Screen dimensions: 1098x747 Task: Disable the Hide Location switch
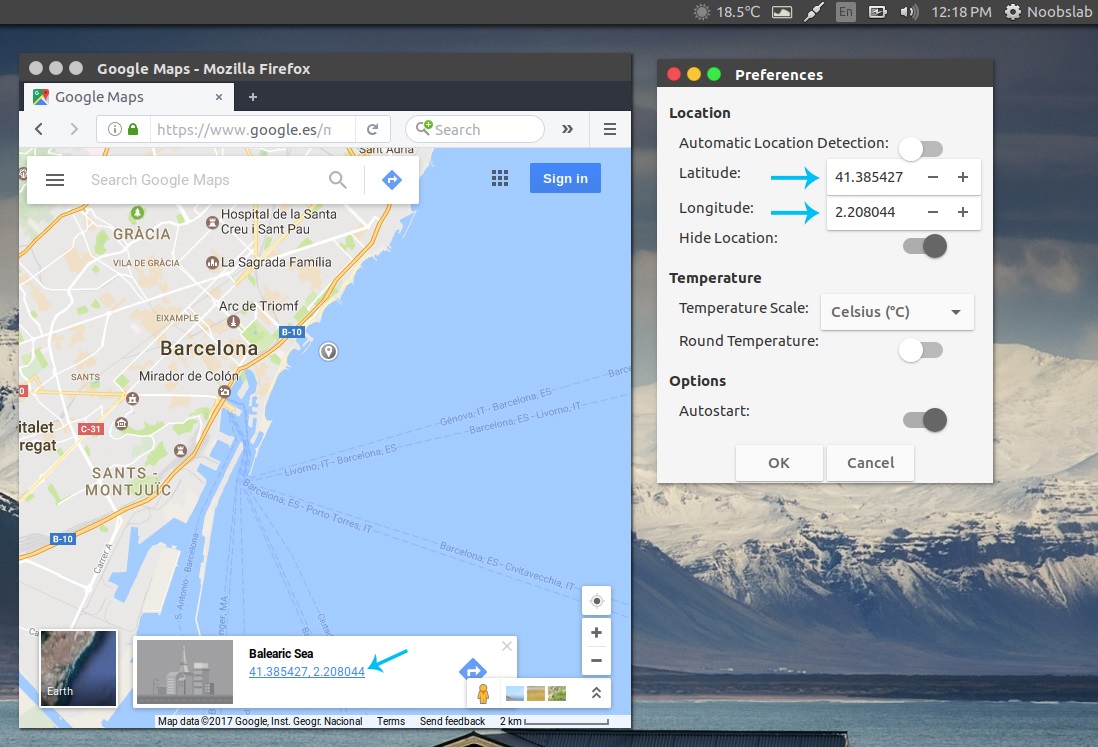pos(920,245)
